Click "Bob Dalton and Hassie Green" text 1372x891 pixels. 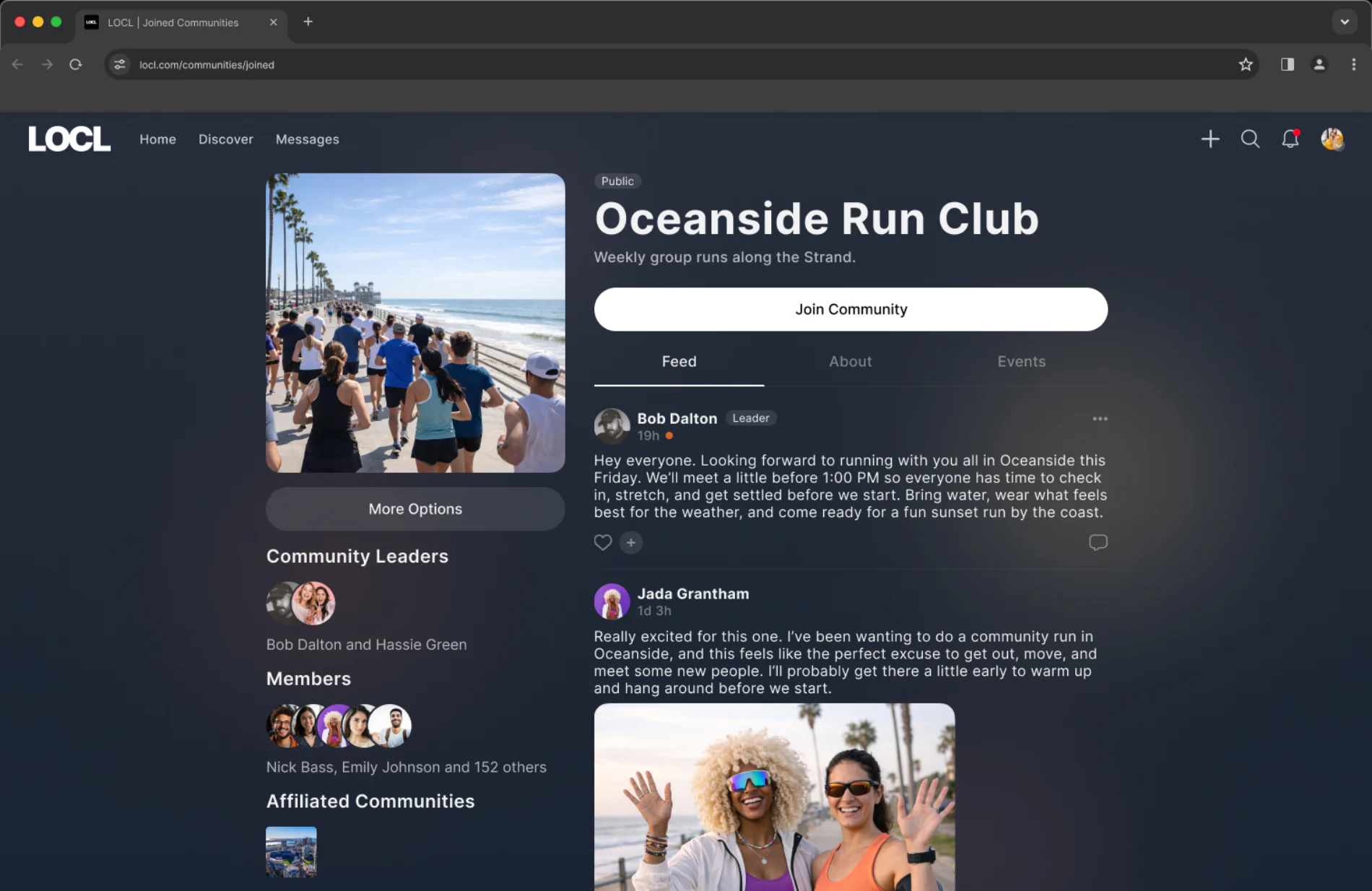[x=367, y=644]
